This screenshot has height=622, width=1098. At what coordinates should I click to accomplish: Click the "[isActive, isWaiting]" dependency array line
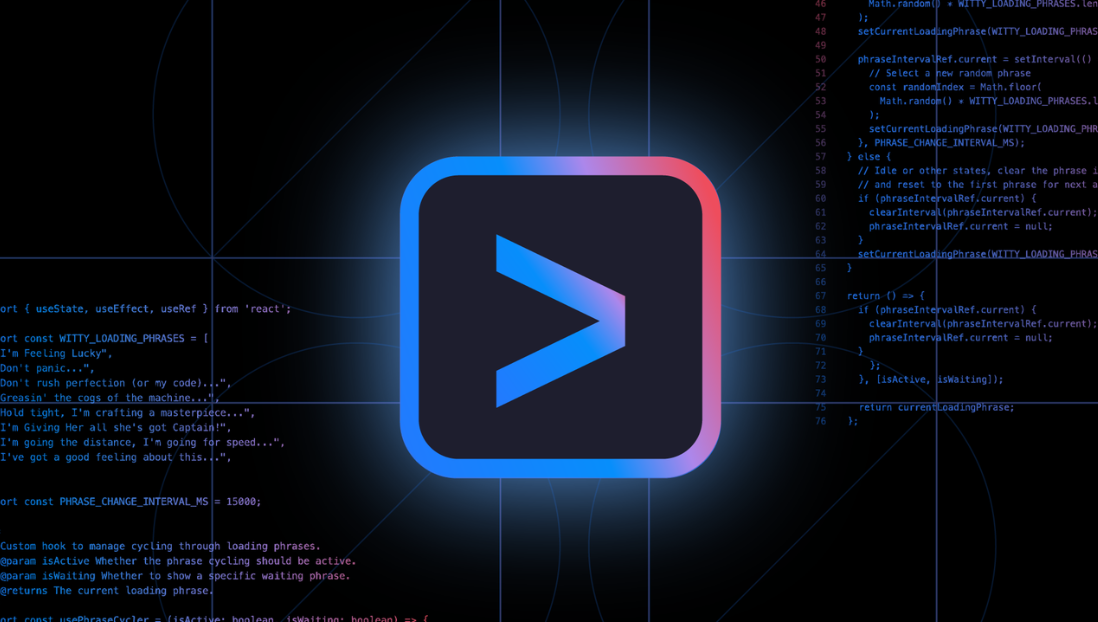930,379
